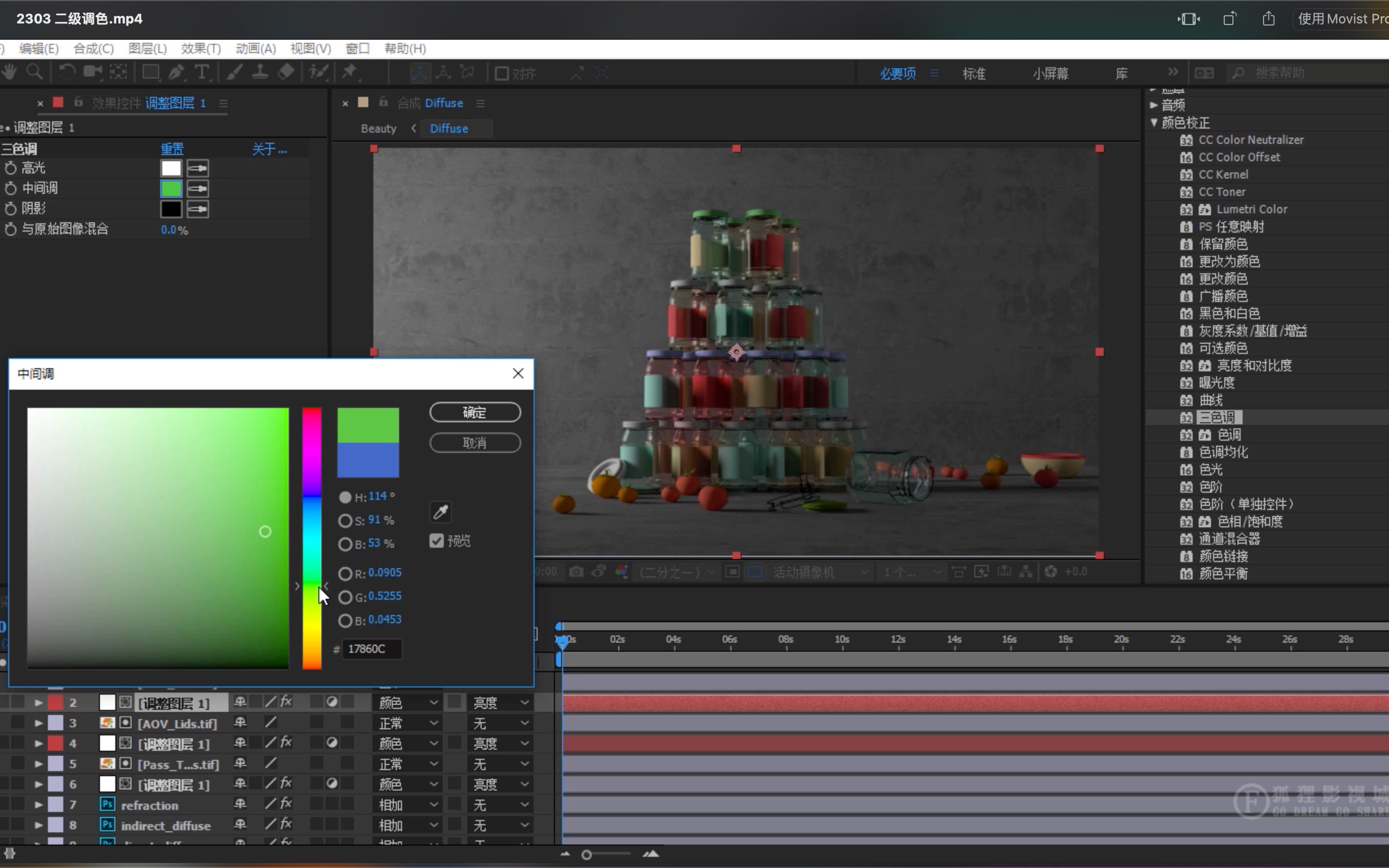Click the Movist share icon
This screenshot has width=1389, height=868.
click(1269, 19)
